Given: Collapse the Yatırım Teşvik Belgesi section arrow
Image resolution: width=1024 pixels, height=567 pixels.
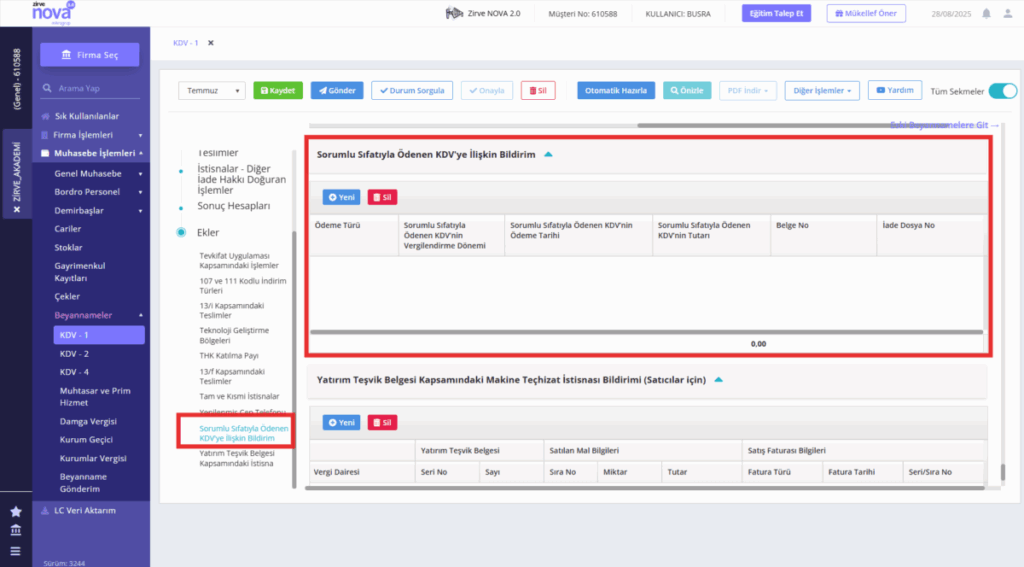Looking at the screenshot, I should coord(718,380).
